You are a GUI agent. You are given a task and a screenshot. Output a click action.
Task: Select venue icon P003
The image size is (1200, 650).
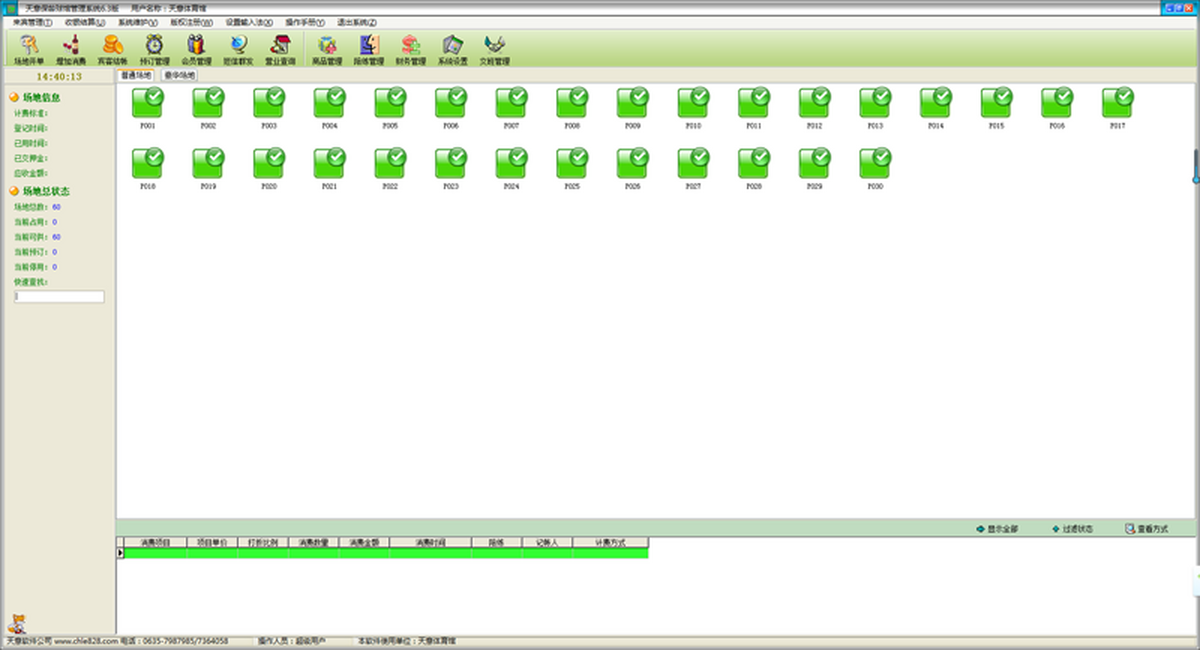[269, 103]
